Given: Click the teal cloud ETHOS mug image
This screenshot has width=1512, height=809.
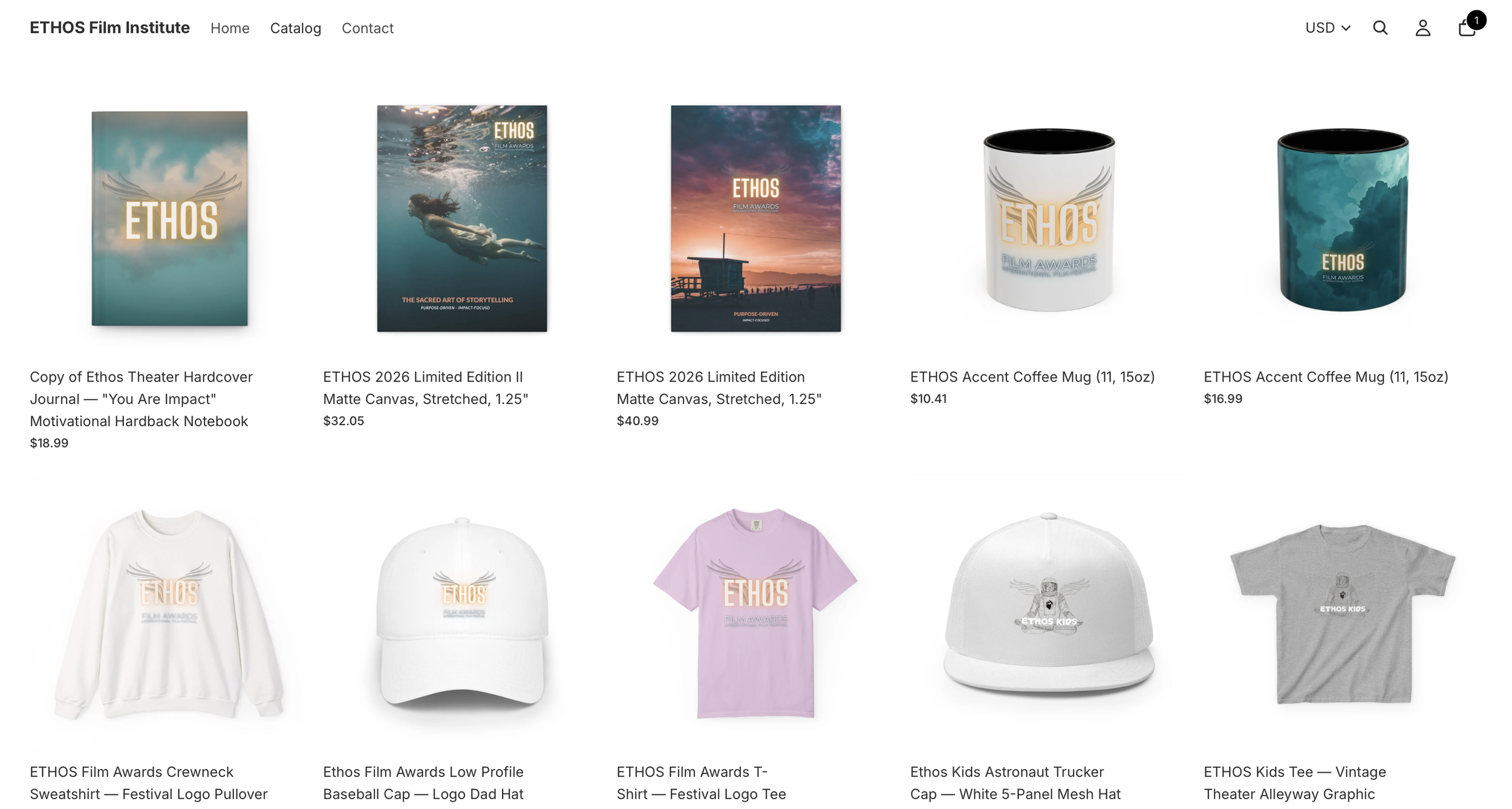Looking at the screenshot, I should click(x=1343, y=219).
